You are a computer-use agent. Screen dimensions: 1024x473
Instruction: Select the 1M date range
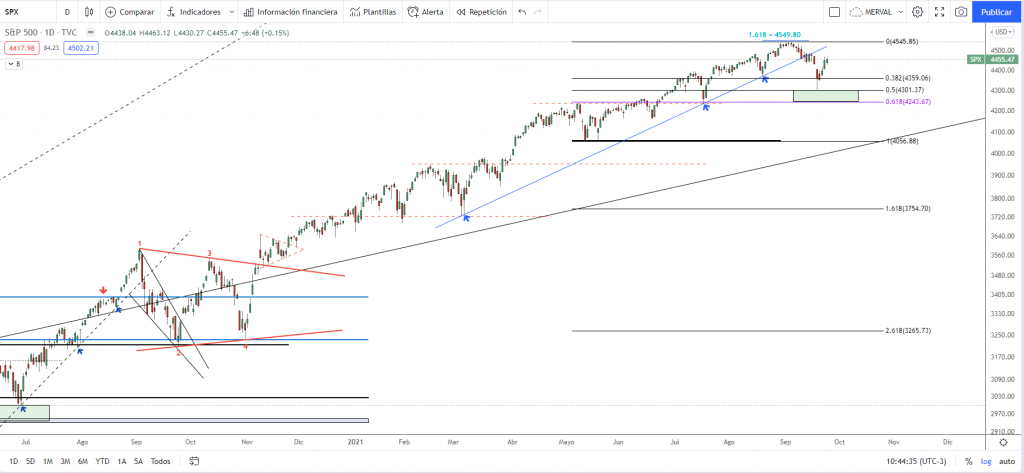48,461
